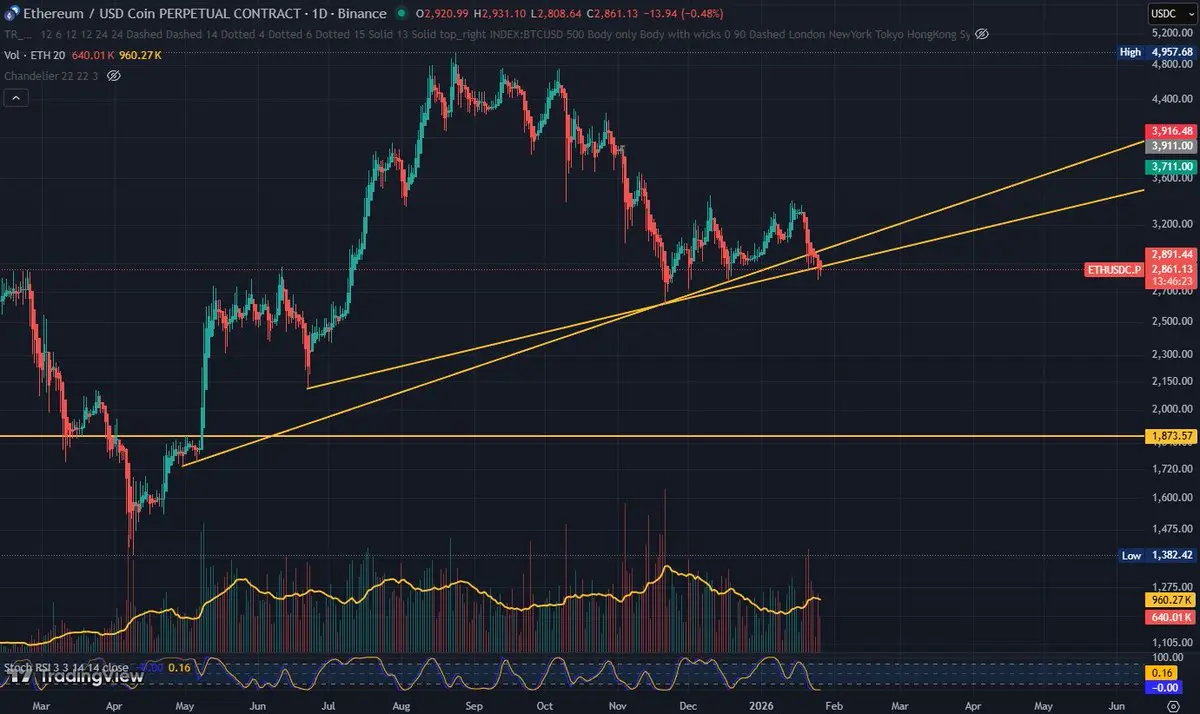Select the Stoch RSI 3 3 14 14 close legend
The height and width of the screenshot is (714, 1200).
[x=66, y=666]
